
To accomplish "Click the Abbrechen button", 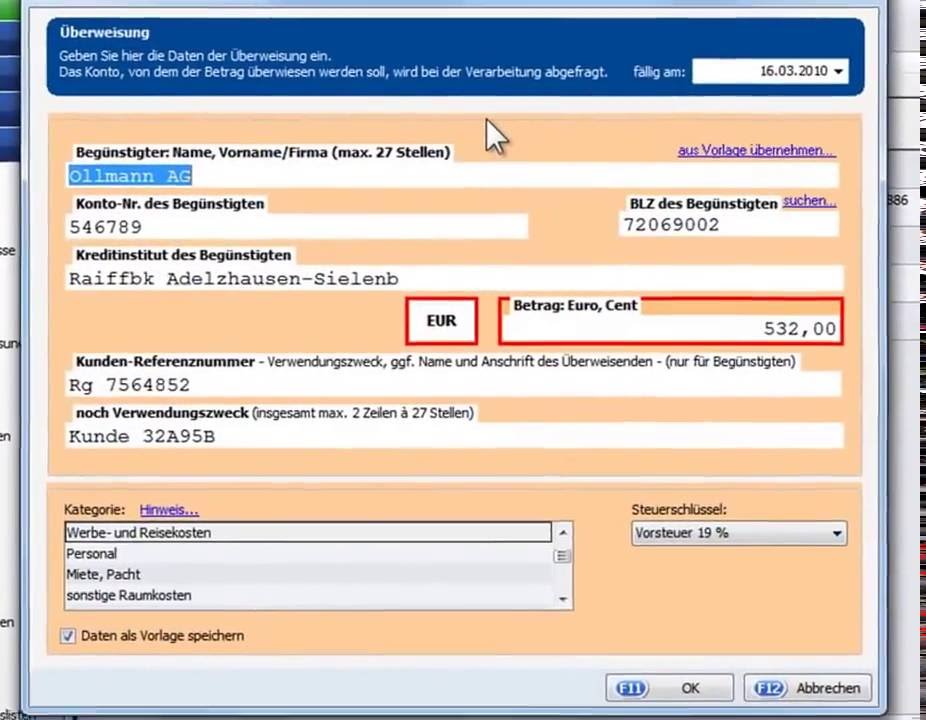I will [807, 688].
